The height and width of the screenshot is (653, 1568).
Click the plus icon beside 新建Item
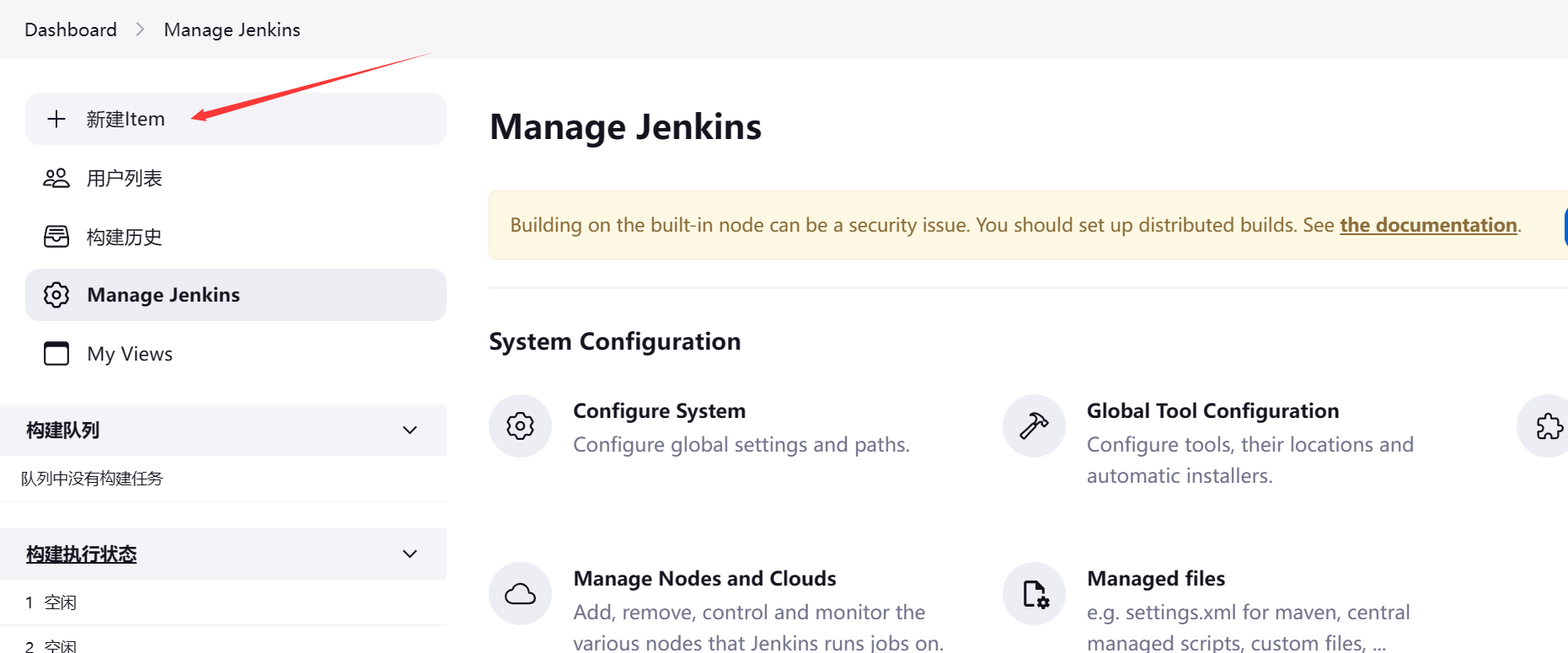click(56, 119)
